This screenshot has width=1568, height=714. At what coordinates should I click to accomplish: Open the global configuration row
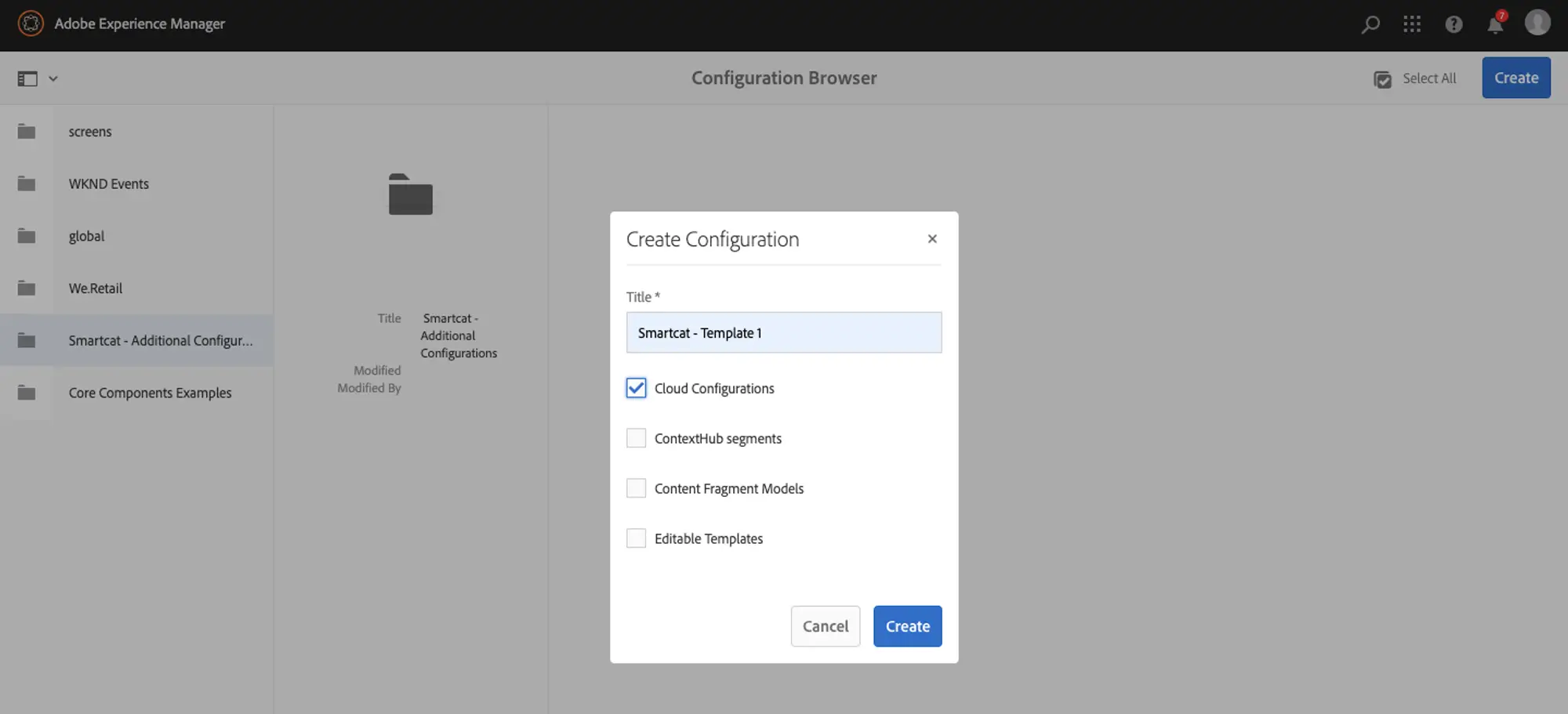click(x=136, y=236)
